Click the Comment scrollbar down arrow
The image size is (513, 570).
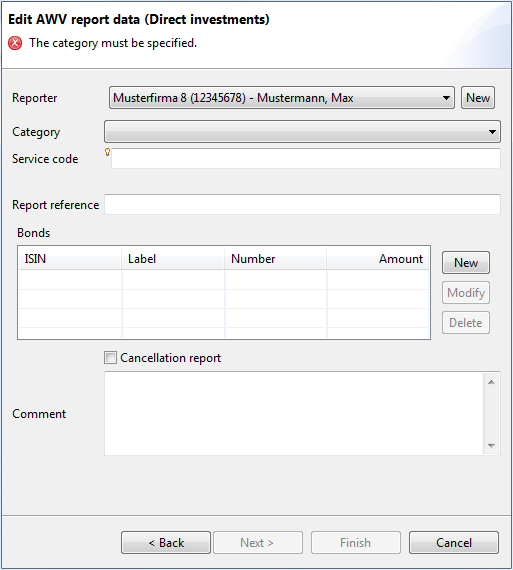pyautogui.click(x=492, y=446)
